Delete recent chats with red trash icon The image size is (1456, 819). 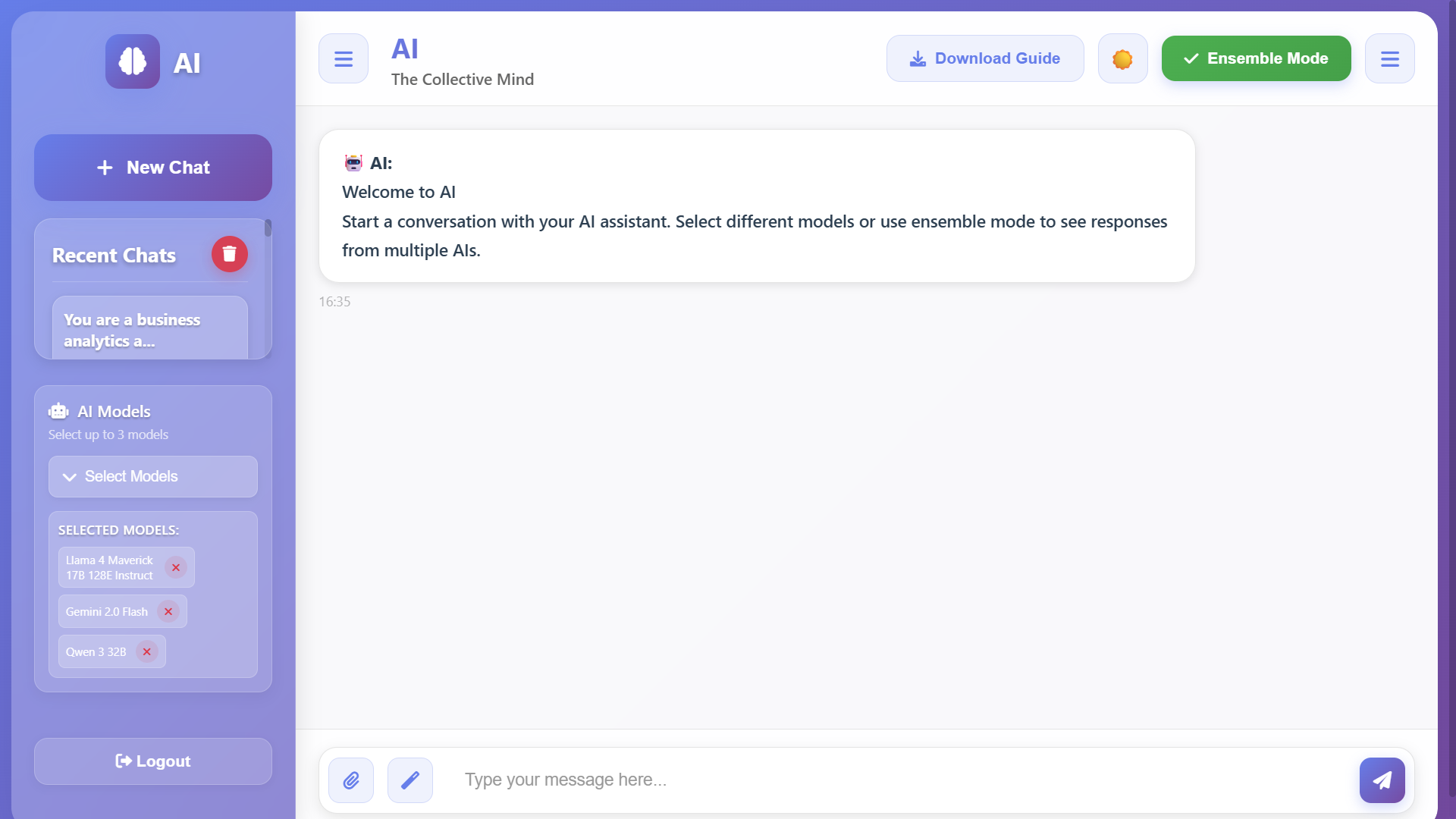click(230, 254)
